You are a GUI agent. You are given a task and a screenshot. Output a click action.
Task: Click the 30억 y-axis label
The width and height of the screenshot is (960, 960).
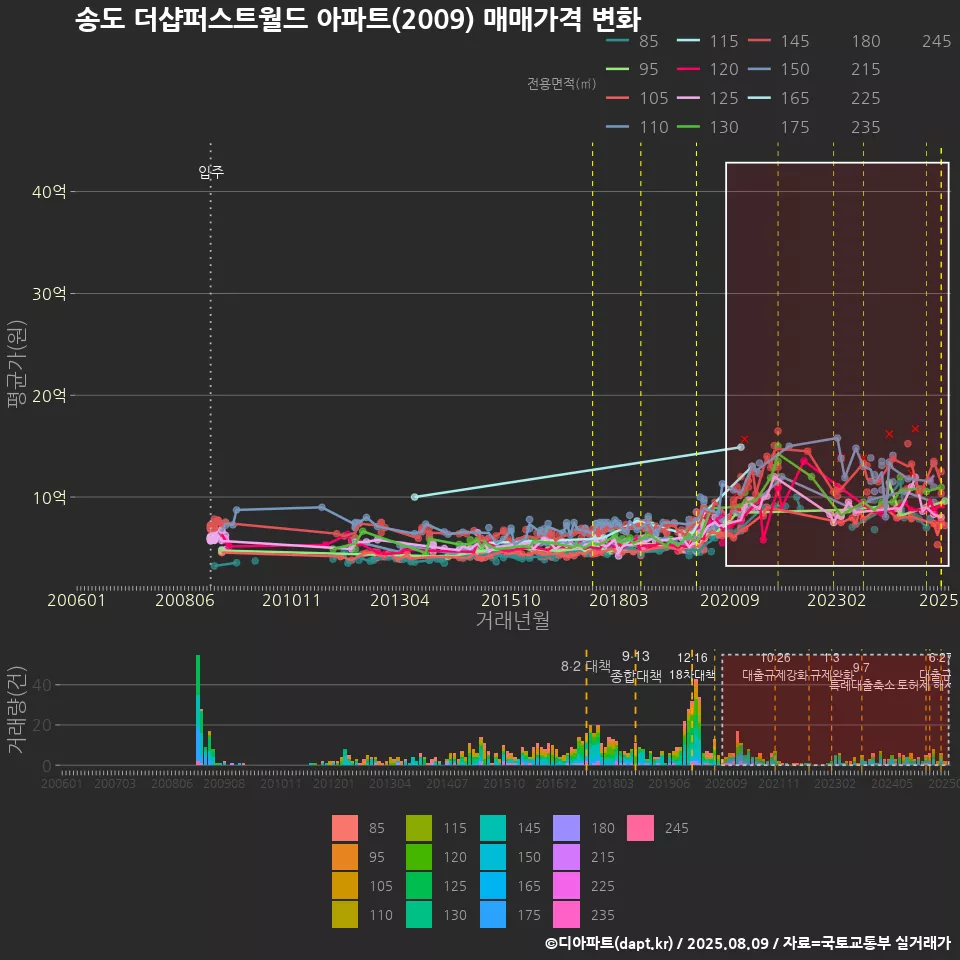[x=49, y=294]
